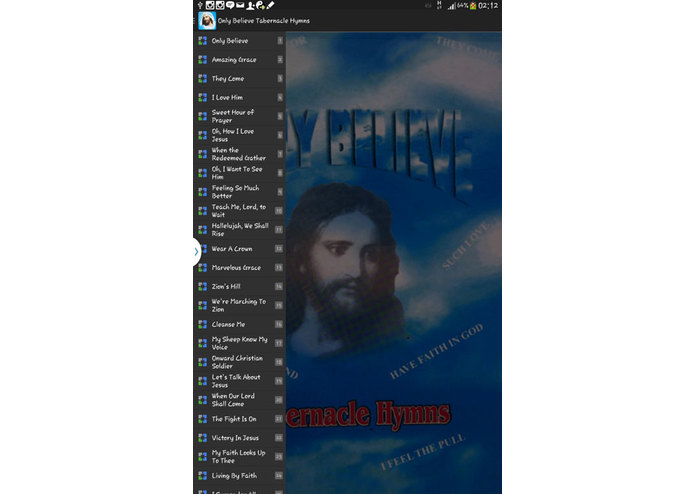The height and width of the screenshot is (494, 695).
Task: Open Feeling So Much Better hymn
Action: pos(239,192)
